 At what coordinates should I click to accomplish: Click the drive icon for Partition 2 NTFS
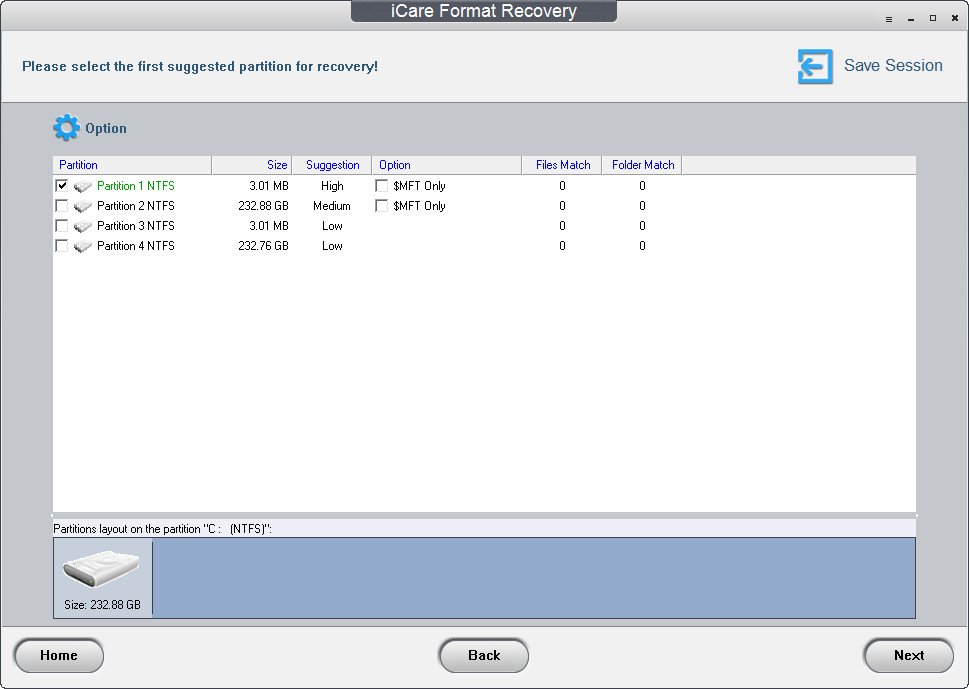pyautogui.click(x=83, y=206)
